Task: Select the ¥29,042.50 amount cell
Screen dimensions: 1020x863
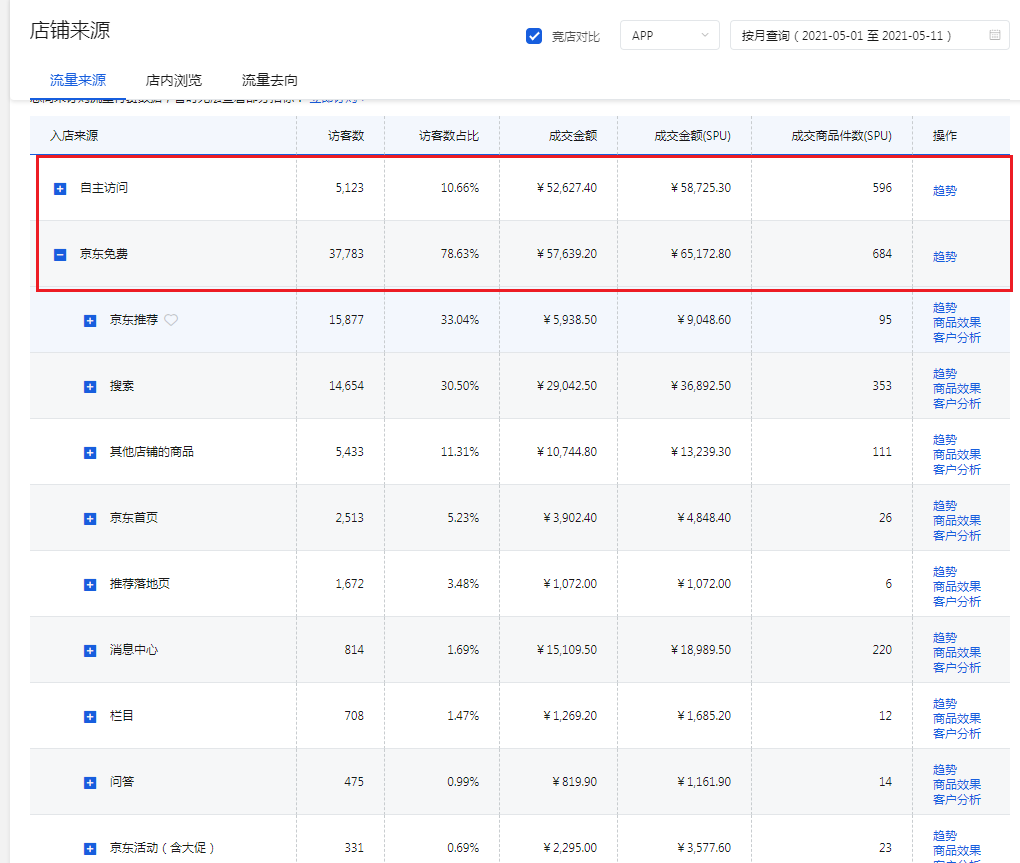Action: pyautogui.click(x=567, y=386)
